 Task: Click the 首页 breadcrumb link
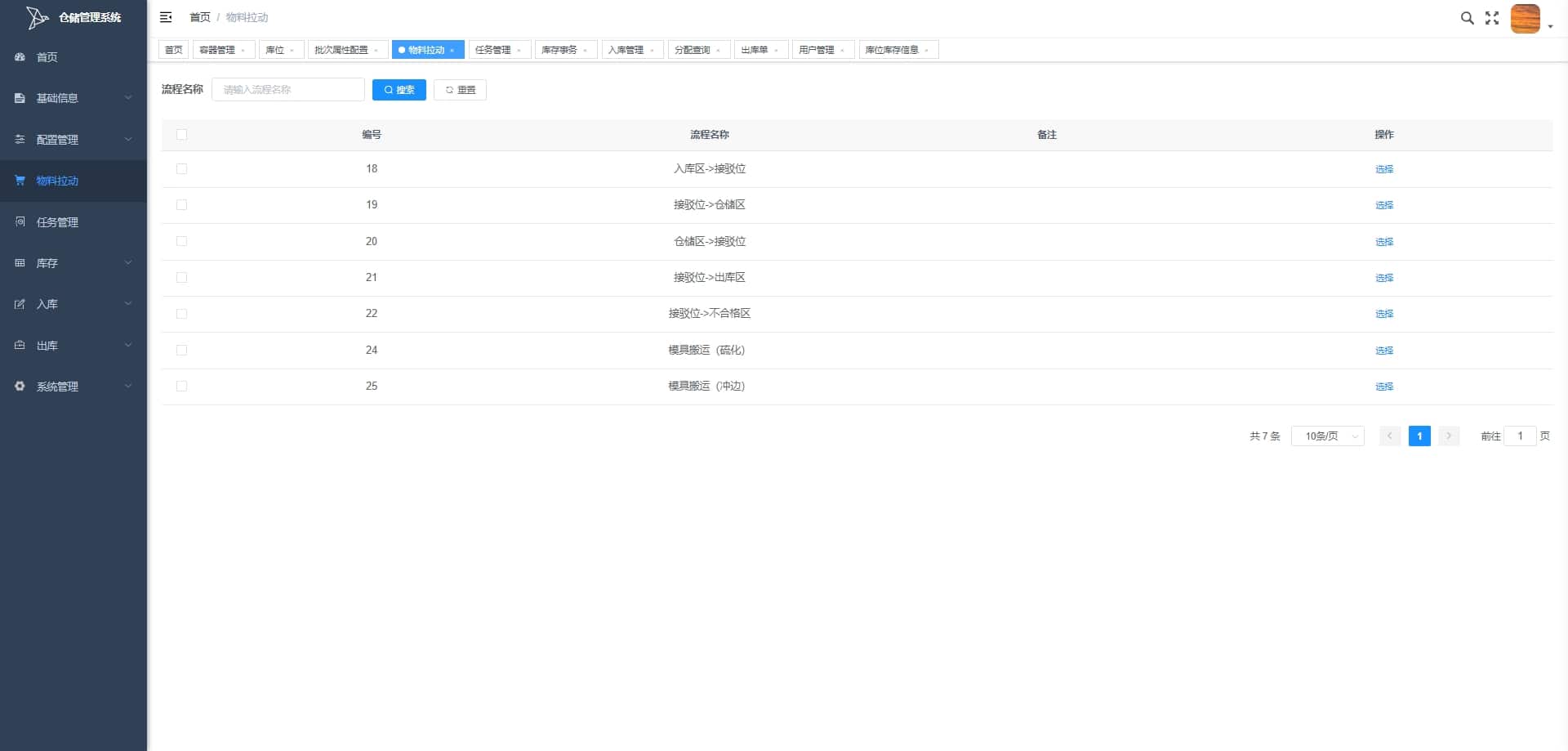point(200,17)
